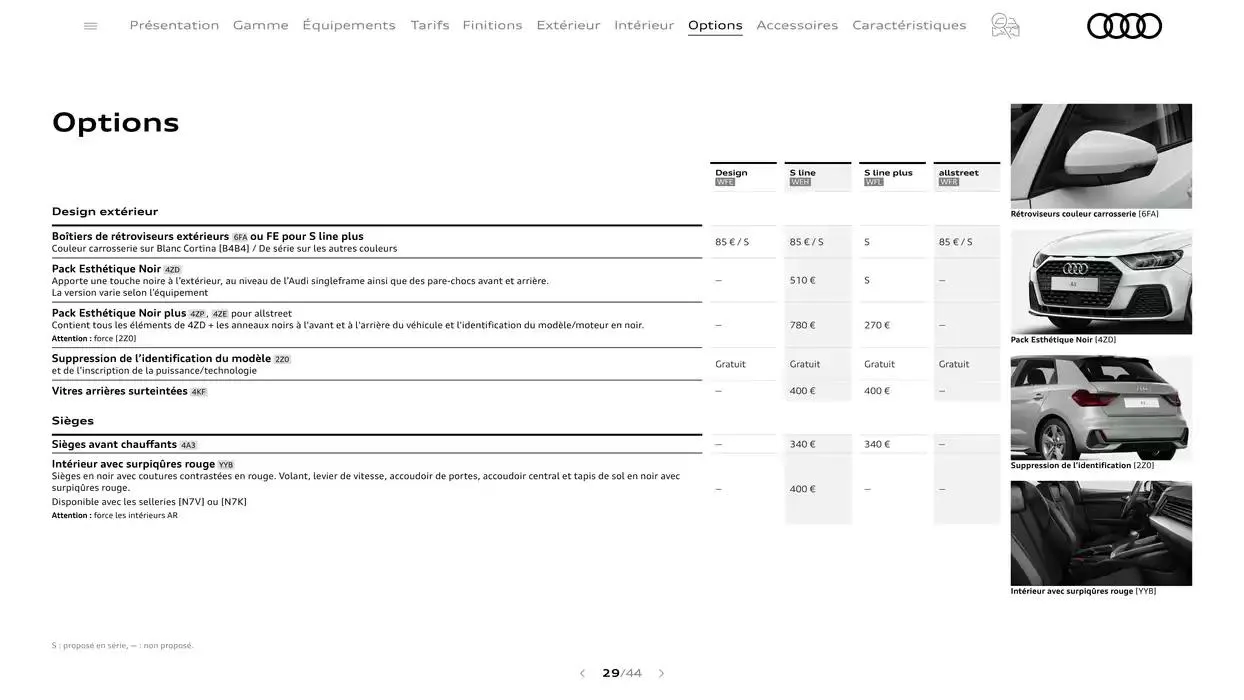Select the Finitions tab
This screenshot has width=1244, height=700.
pyautogui.click(x=492, y=25)
